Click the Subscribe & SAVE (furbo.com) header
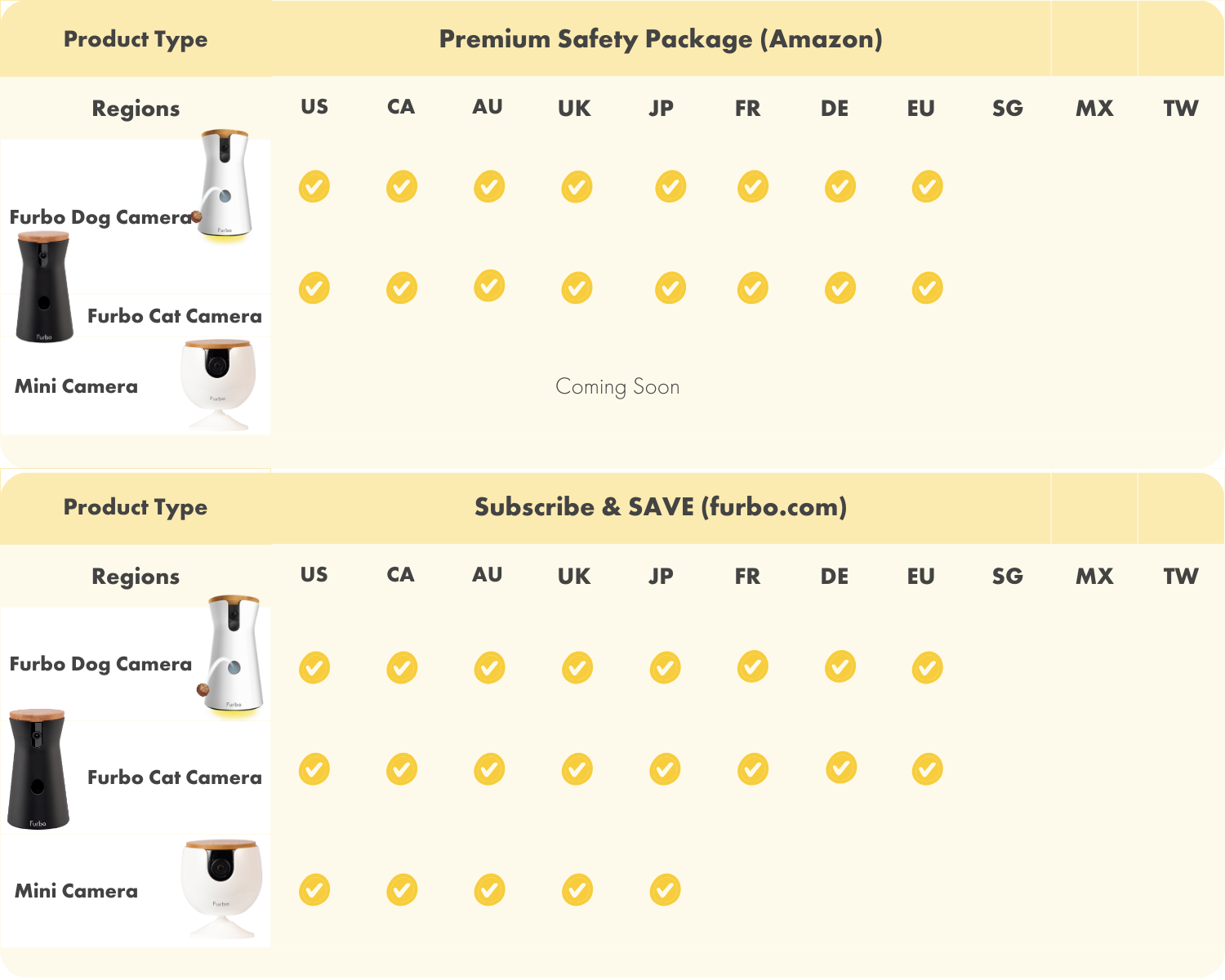The width and height of the screenshot is (1225, 980). click(x=661, y=507)
